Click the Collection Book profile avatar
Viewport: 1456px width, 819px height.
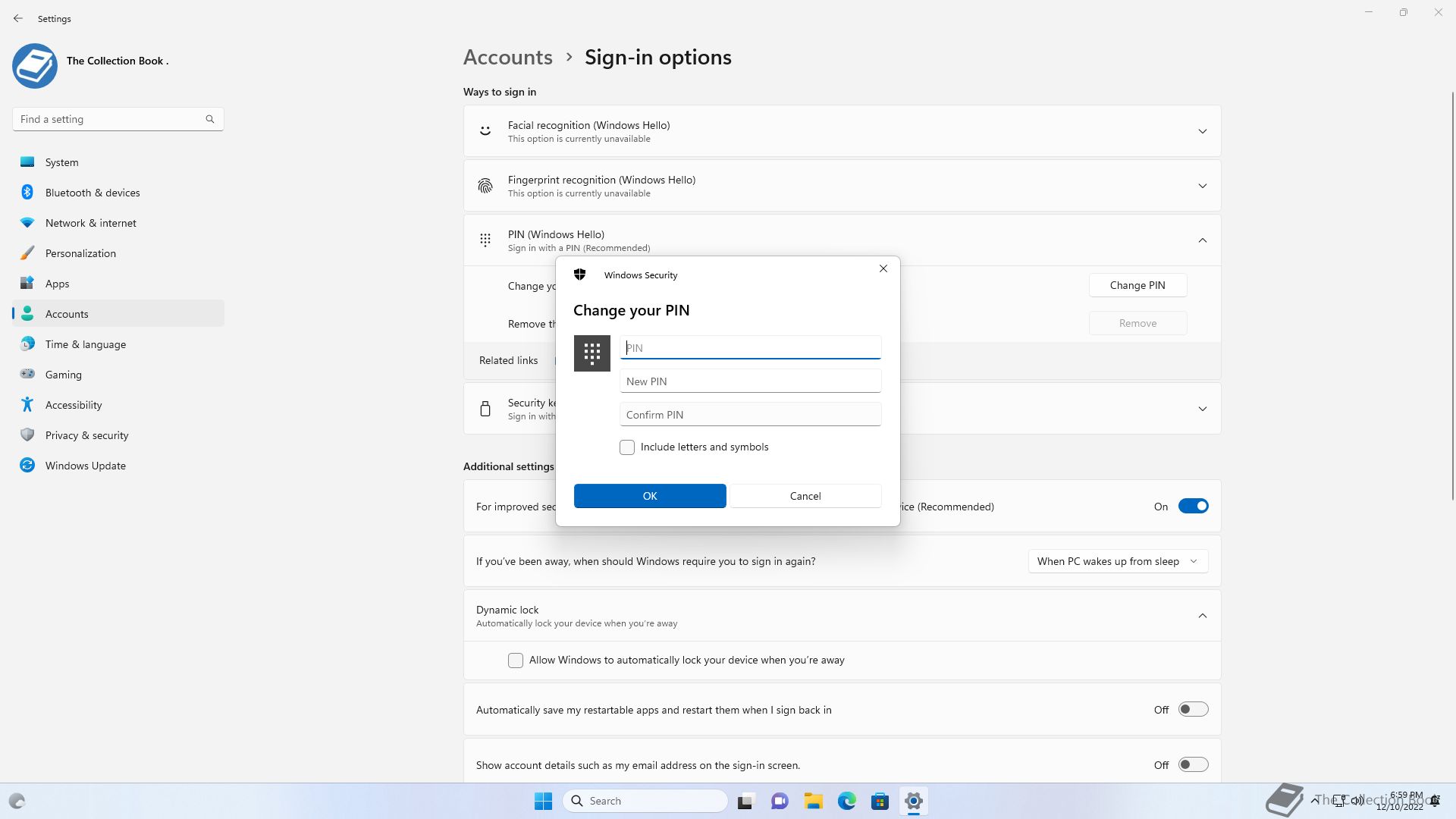pyautogui.click(x=35, y=66)
